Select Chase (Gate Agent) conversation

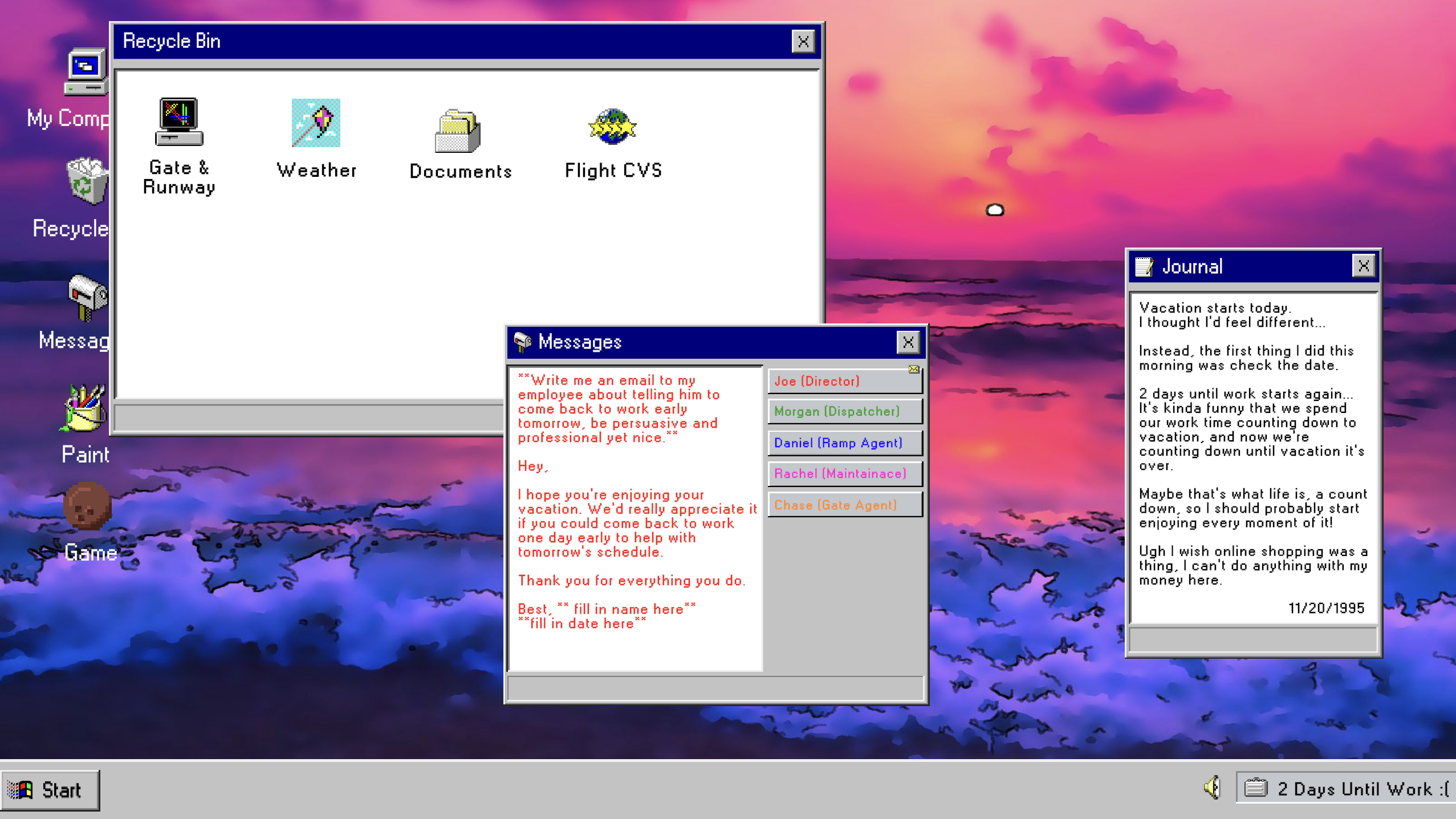click(845, 505)
